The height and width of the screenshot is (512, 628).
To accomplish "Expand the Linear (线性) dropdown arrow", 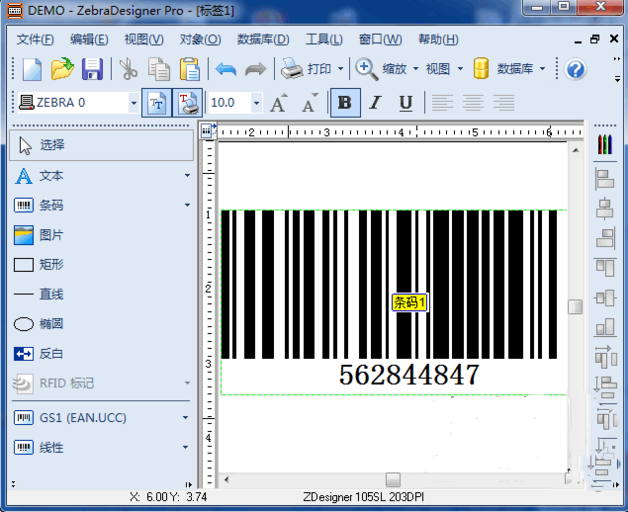I will tap(185, 447).
